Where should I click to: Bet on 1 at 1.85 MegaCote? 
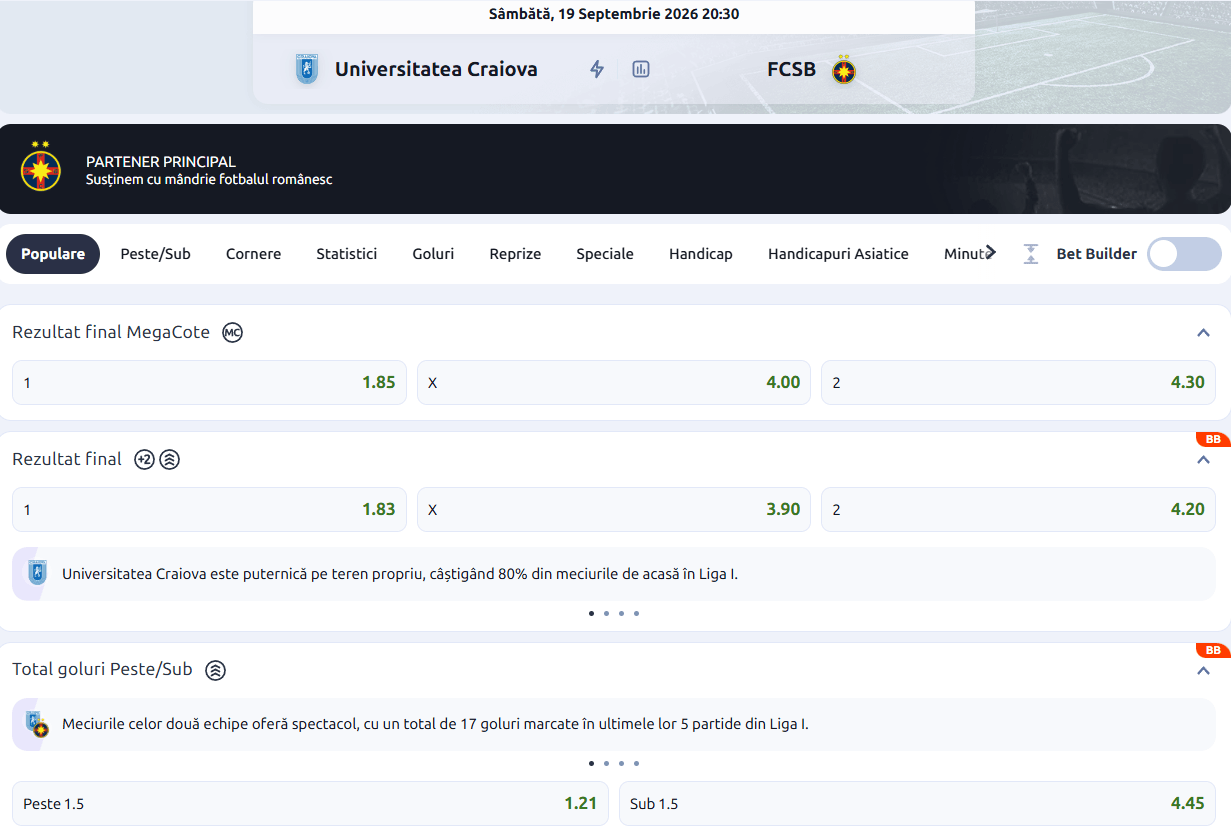point(209,382)
